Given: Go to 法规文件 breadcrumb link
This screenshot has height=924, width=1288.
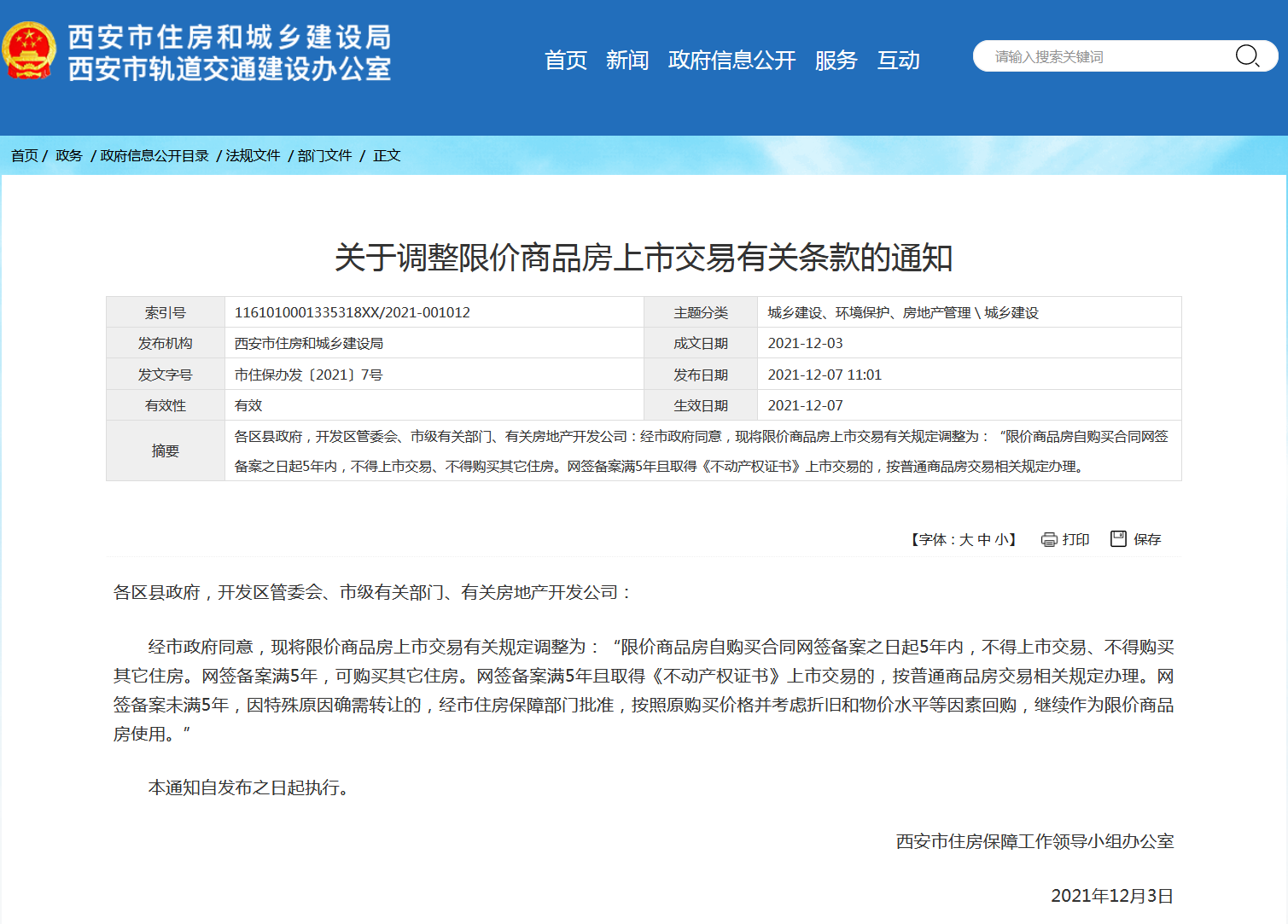Looking at the screenshot, I should 253,155.
